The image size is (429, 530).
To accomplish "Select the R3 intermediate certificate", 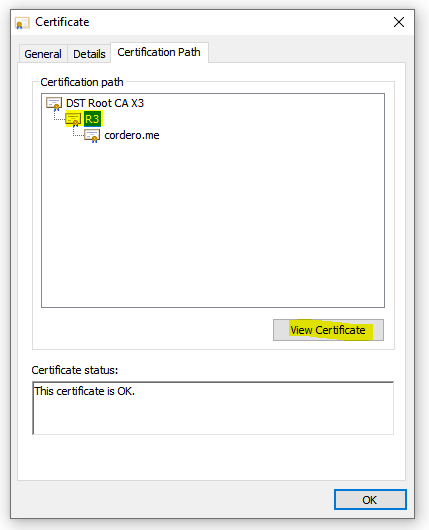I will point(92,119).
